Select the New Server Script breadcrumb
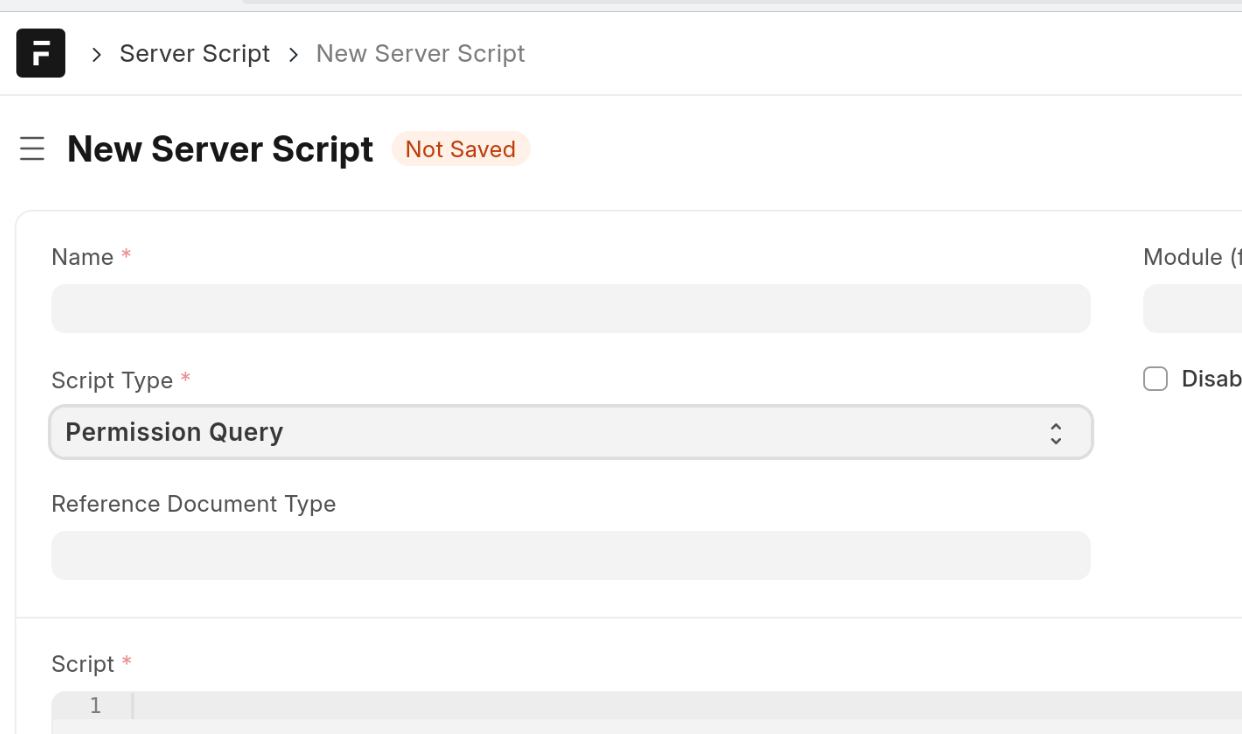This screenshot has height=734, width=1242. (x=420, y=53)
